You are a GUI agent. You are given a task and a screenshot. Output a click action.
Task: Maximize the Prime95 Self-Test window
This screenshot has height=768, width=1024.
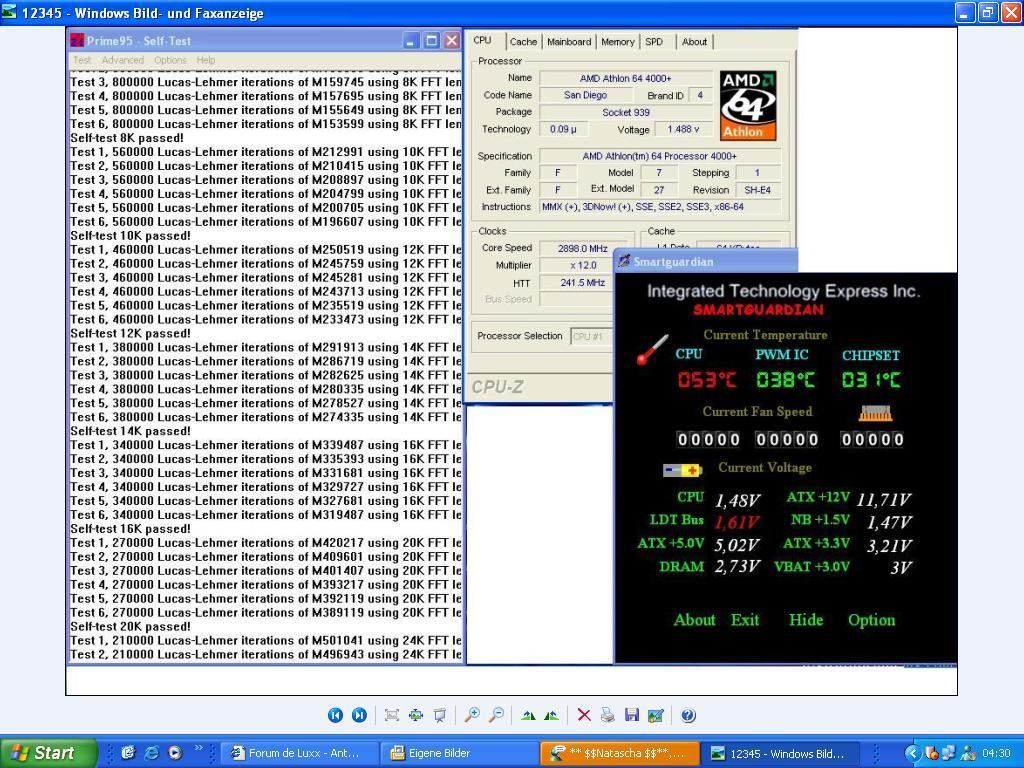(x=431, y=41)
